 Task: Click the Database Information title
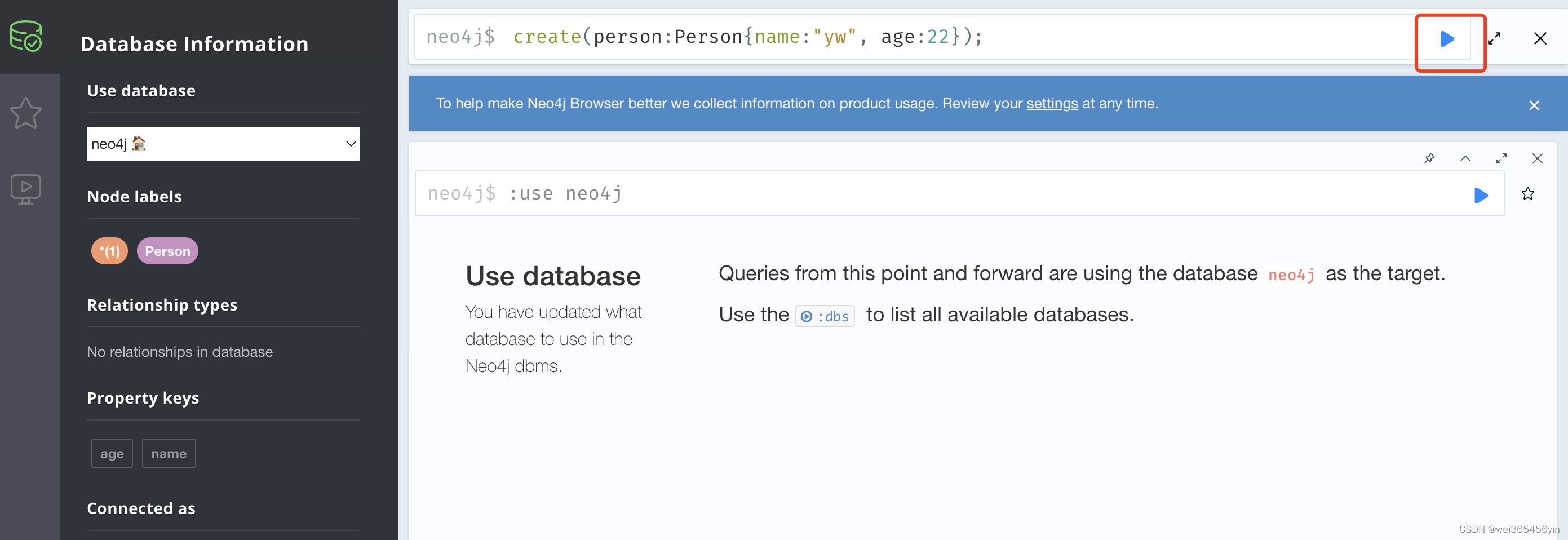[194, 44]
